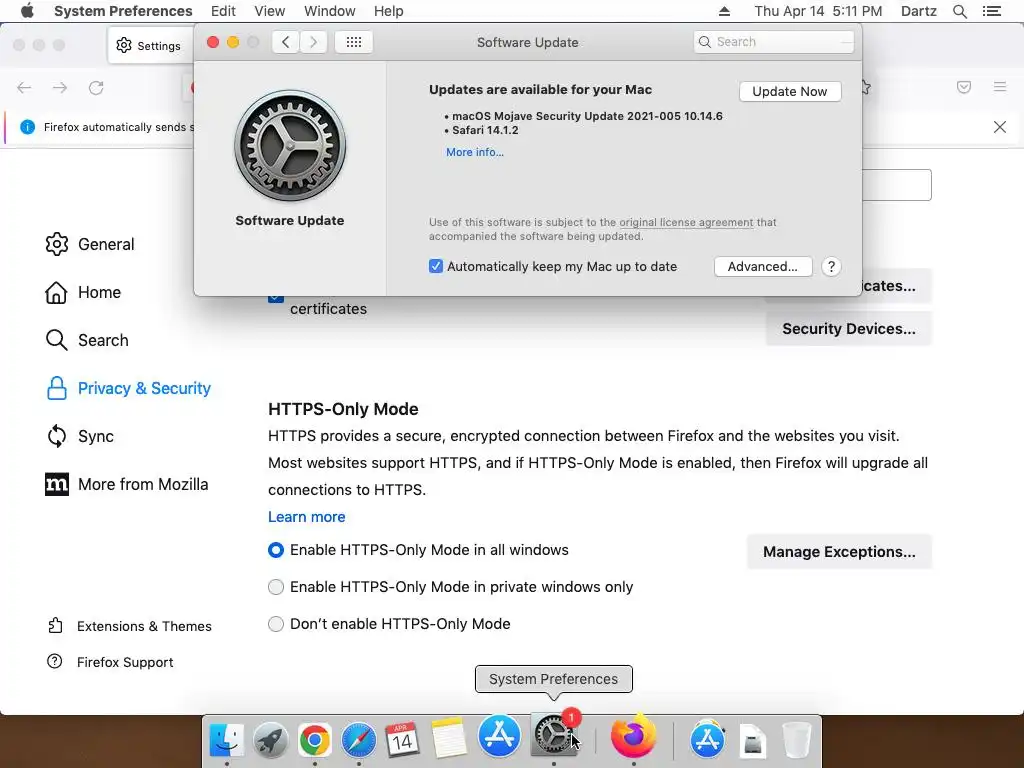The image size is (1024, 768).
Task: Click Manage Exceptions... button
Action: point(839,552)
